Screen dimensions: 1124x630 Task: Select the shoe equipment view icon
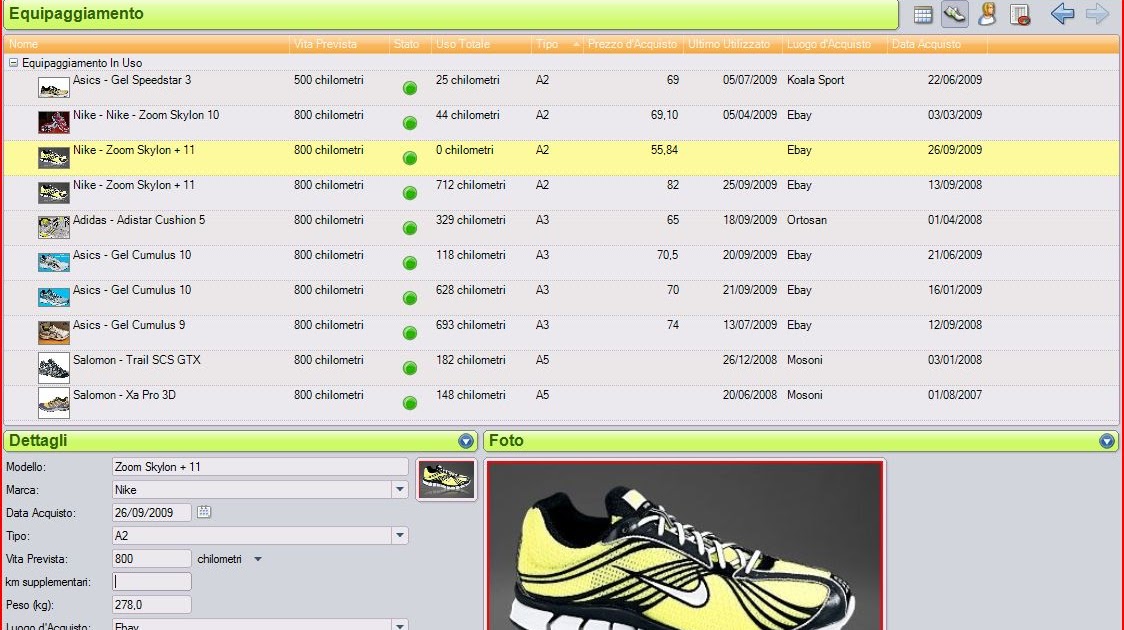click(955, 14)
